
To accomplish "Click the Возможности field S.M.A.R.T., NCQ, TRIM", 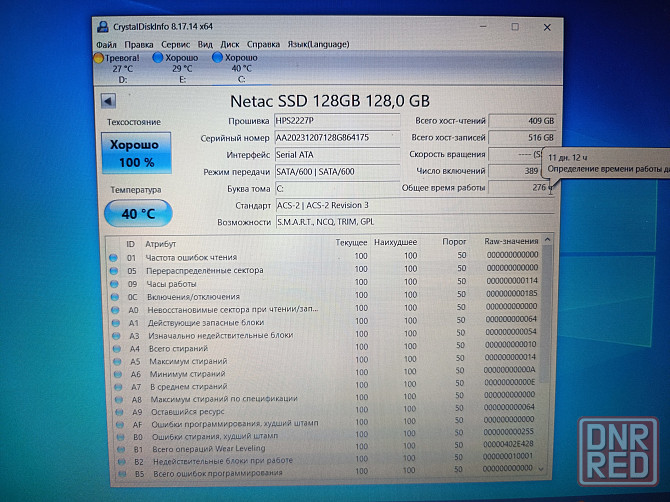I will tap(415, 222).
